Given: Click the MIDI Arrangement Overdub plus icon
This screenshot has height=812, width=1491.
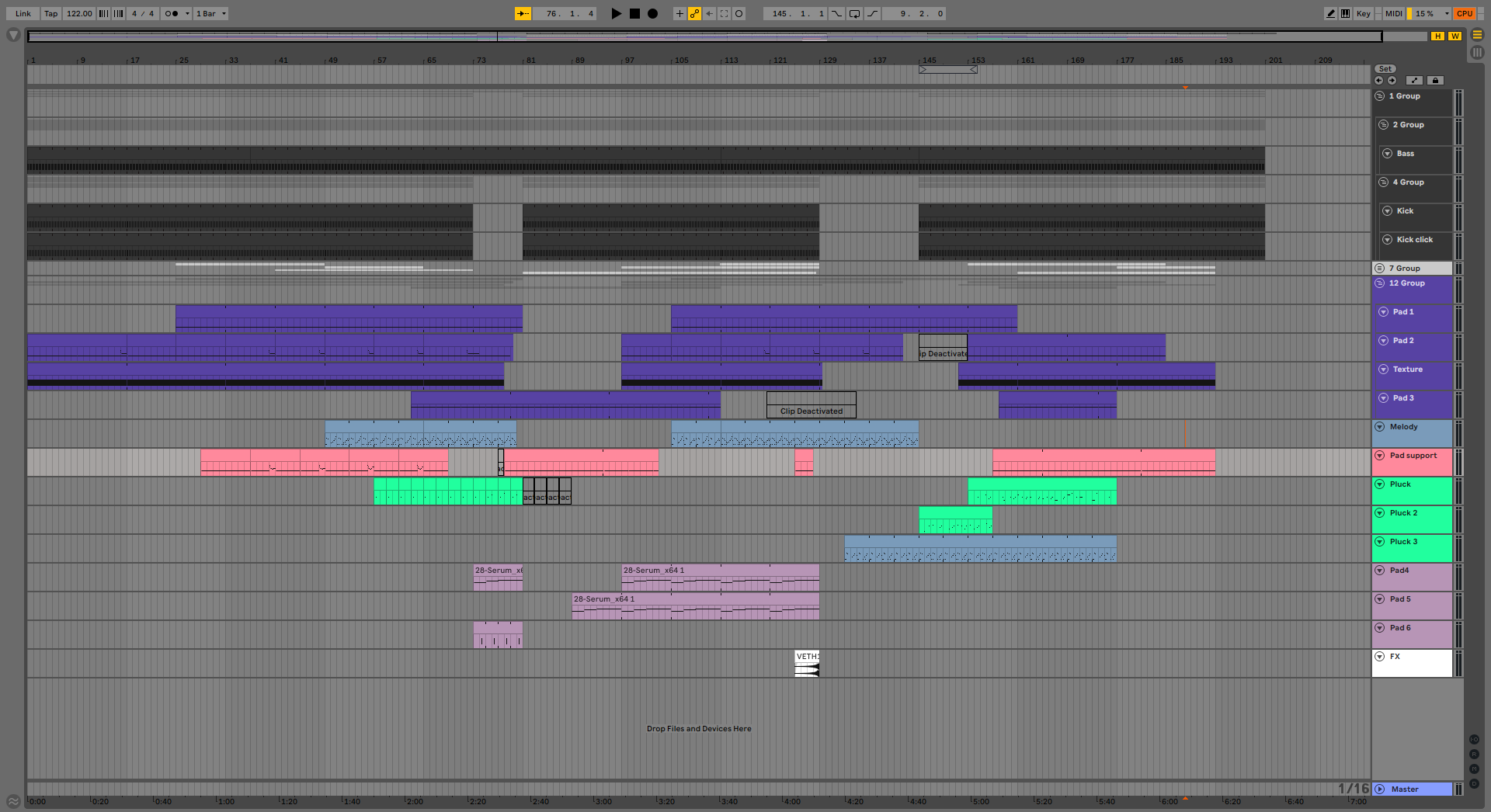Looking at the screenshot, I should point(679,13).
